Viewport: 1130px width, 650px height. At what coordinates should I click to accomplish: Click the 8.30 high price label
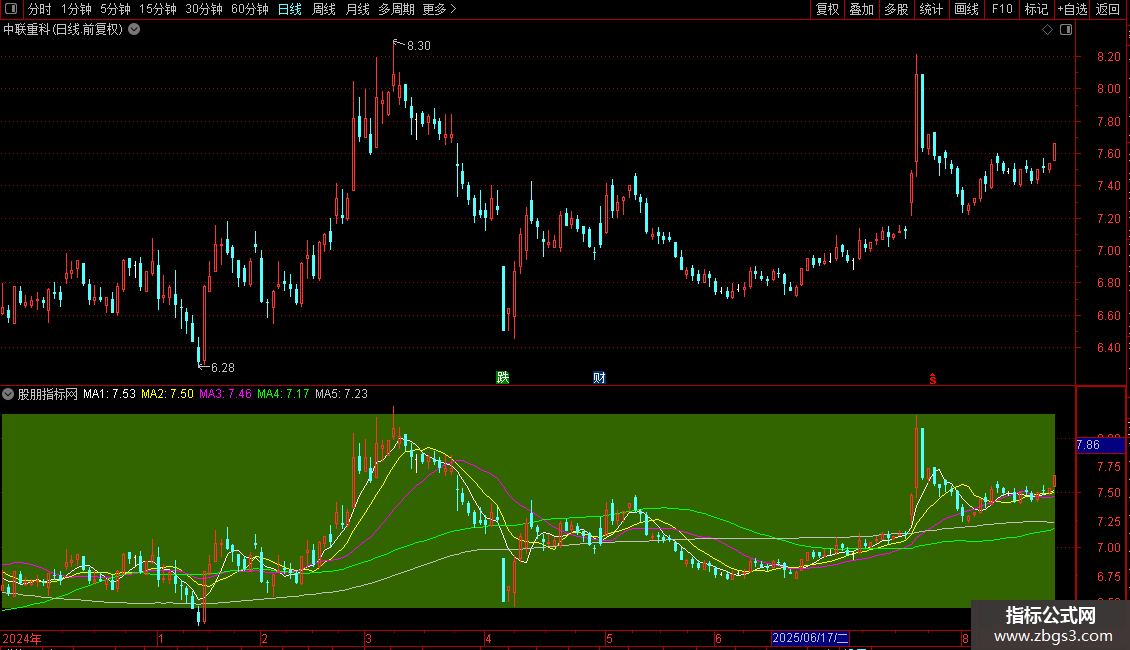419,45
